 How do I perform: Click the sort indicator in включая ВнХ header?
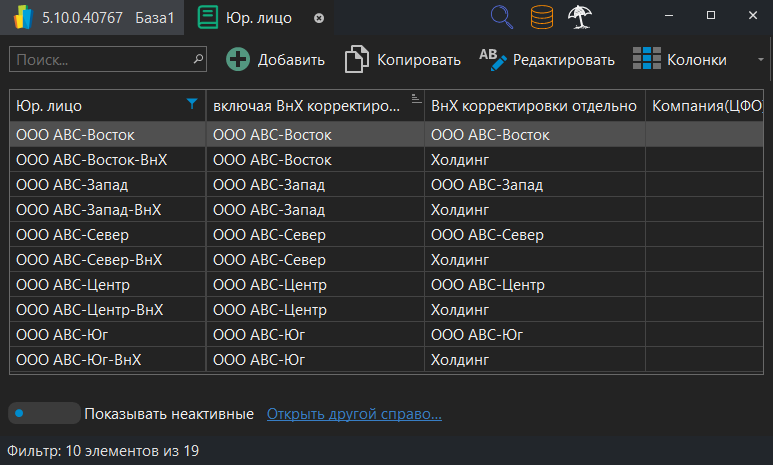(x=416, y=98)
